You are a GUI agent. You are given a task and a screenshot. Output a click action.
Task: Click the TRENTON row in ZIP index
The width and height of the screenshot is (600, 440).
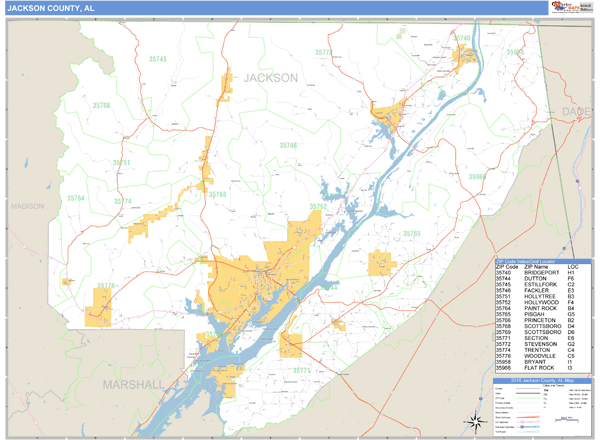[543, 350]
